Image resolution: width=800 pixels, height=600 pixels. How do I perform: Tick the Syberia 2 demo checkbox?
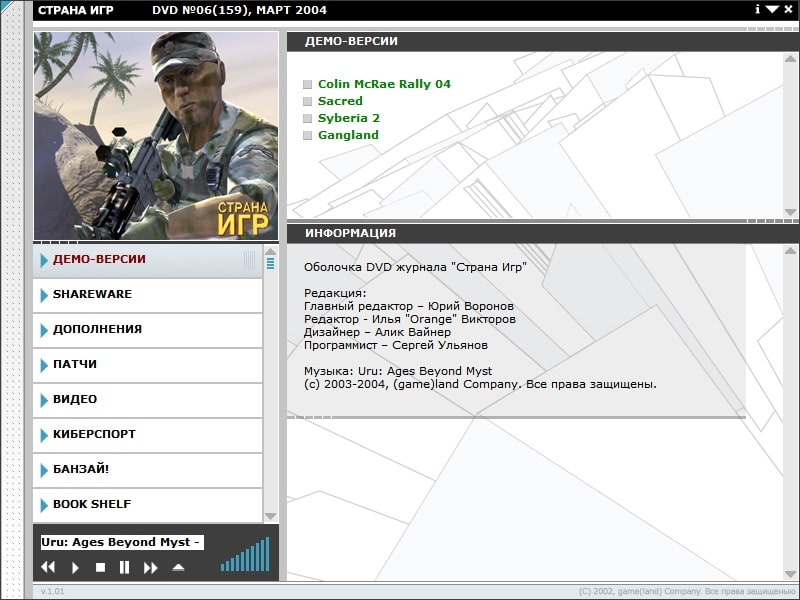click(307, 118)
